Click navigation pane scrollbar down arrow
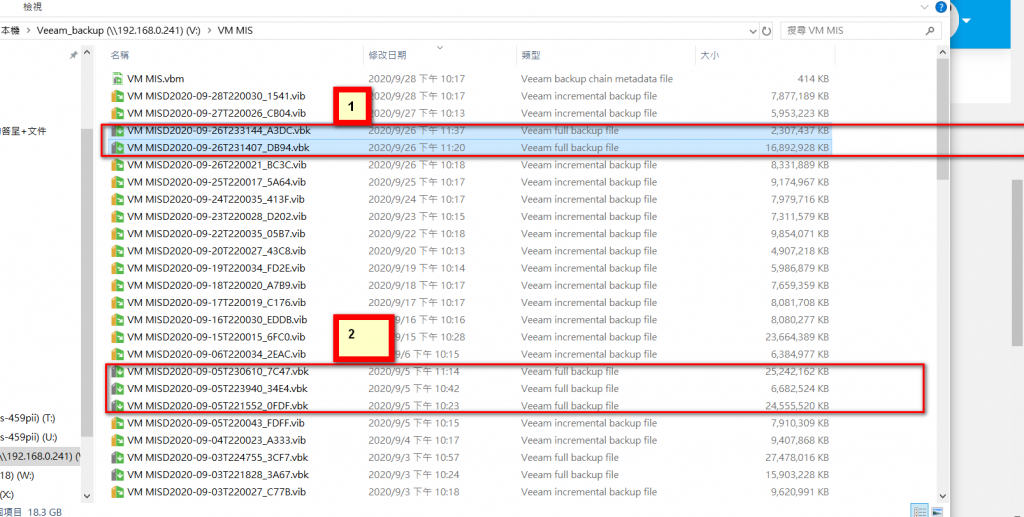Screen dimensions: 1024x517 (87, 496)
